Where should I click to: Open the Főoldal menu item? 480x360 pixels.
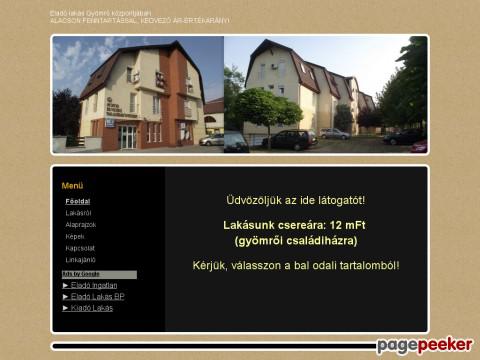click(78, 201)
